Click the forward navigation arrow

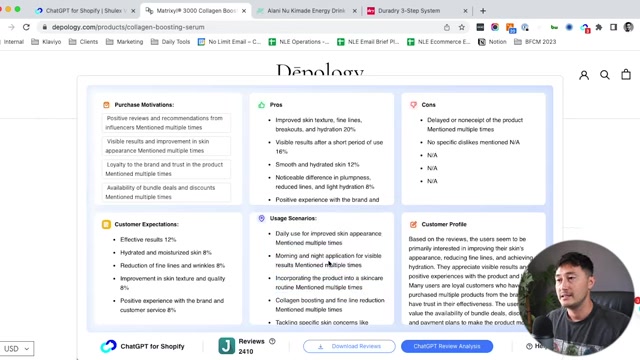click(11, 27)
